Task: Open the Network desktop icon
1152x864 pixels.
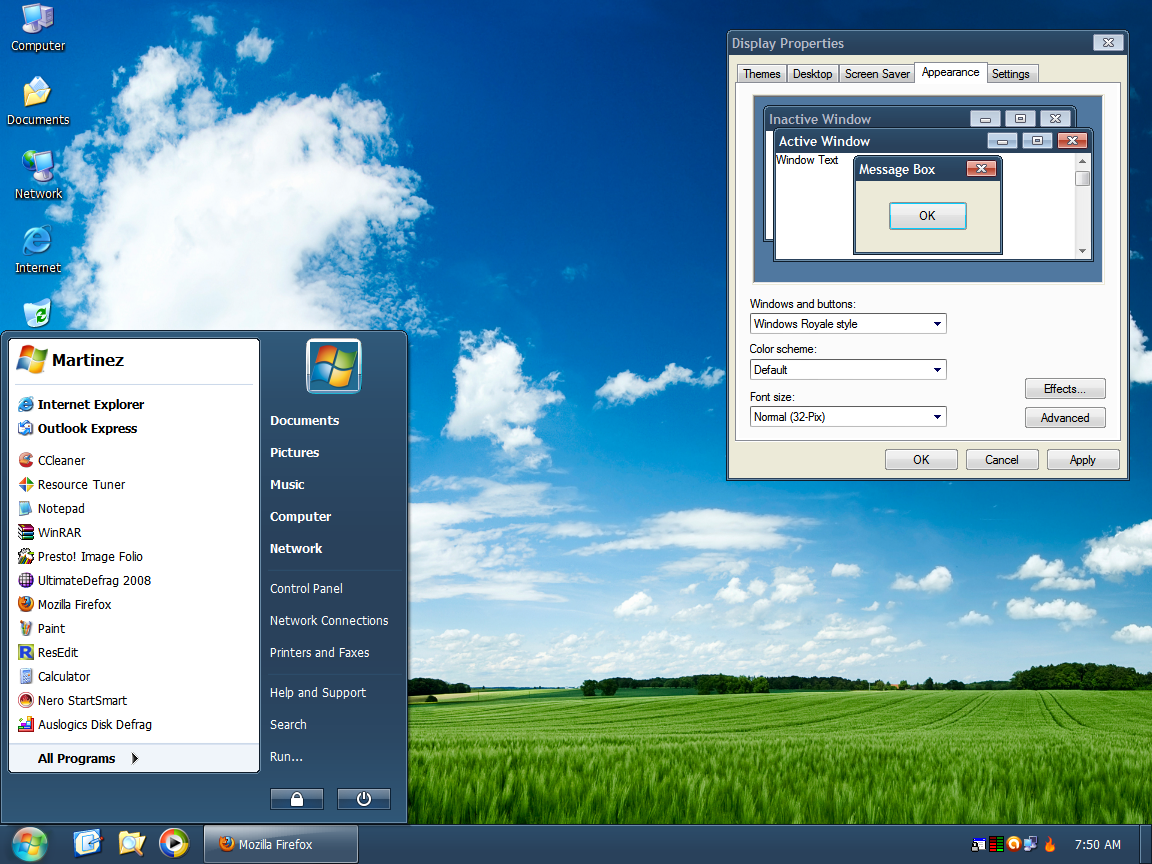Action: 38,166
